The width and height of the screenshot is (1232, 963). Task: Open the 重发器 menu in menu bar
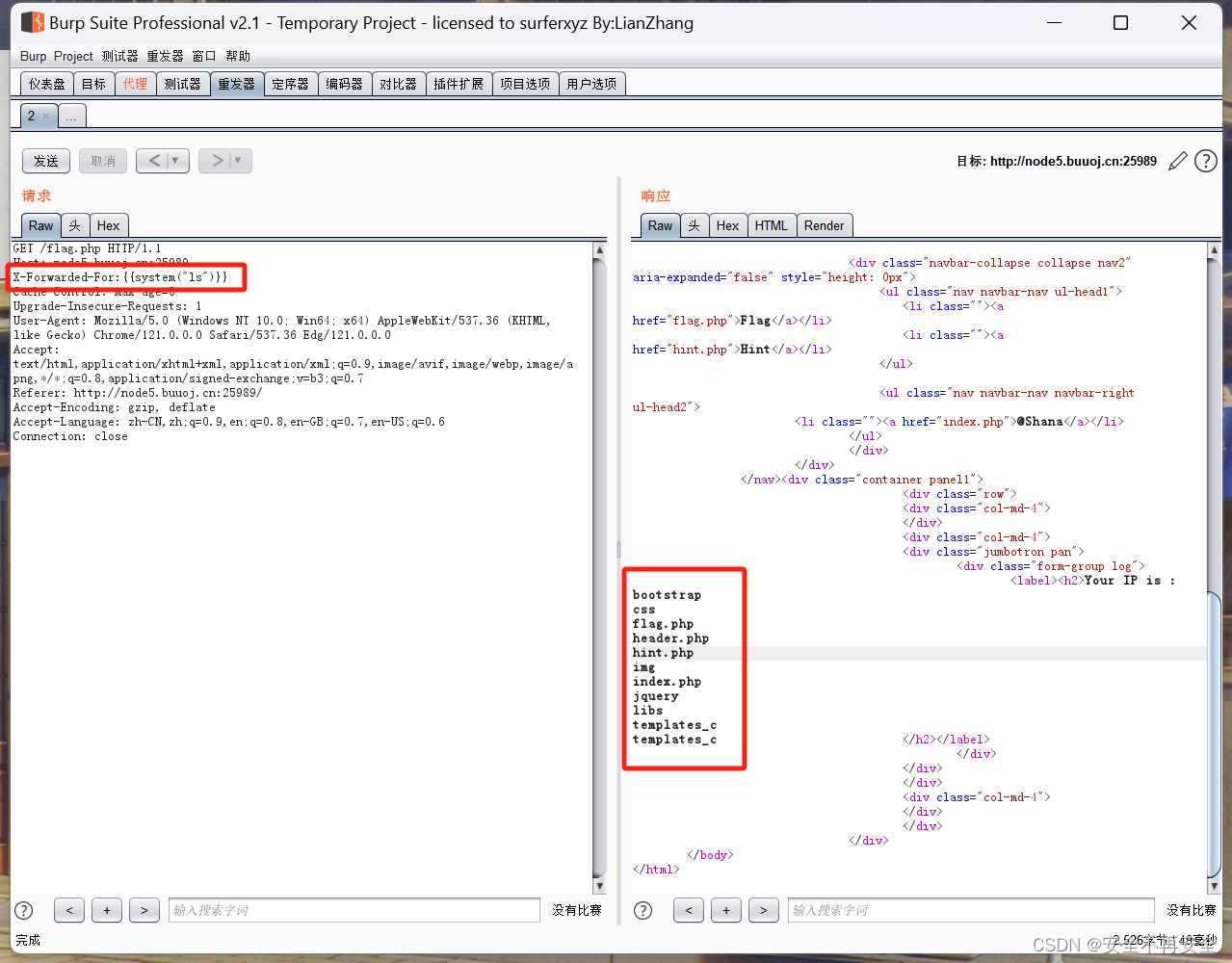click(x=165, y=56)
